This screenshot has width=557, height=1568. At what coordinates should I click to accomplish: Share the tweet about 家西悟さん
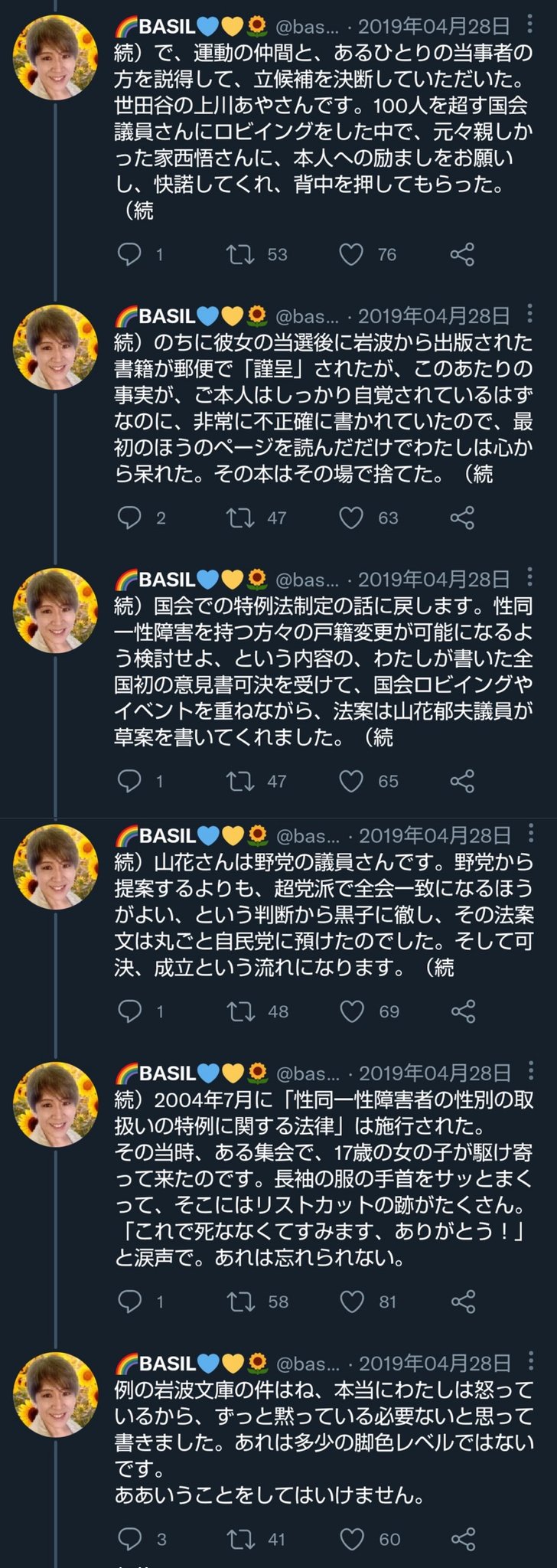pos(462,253)
